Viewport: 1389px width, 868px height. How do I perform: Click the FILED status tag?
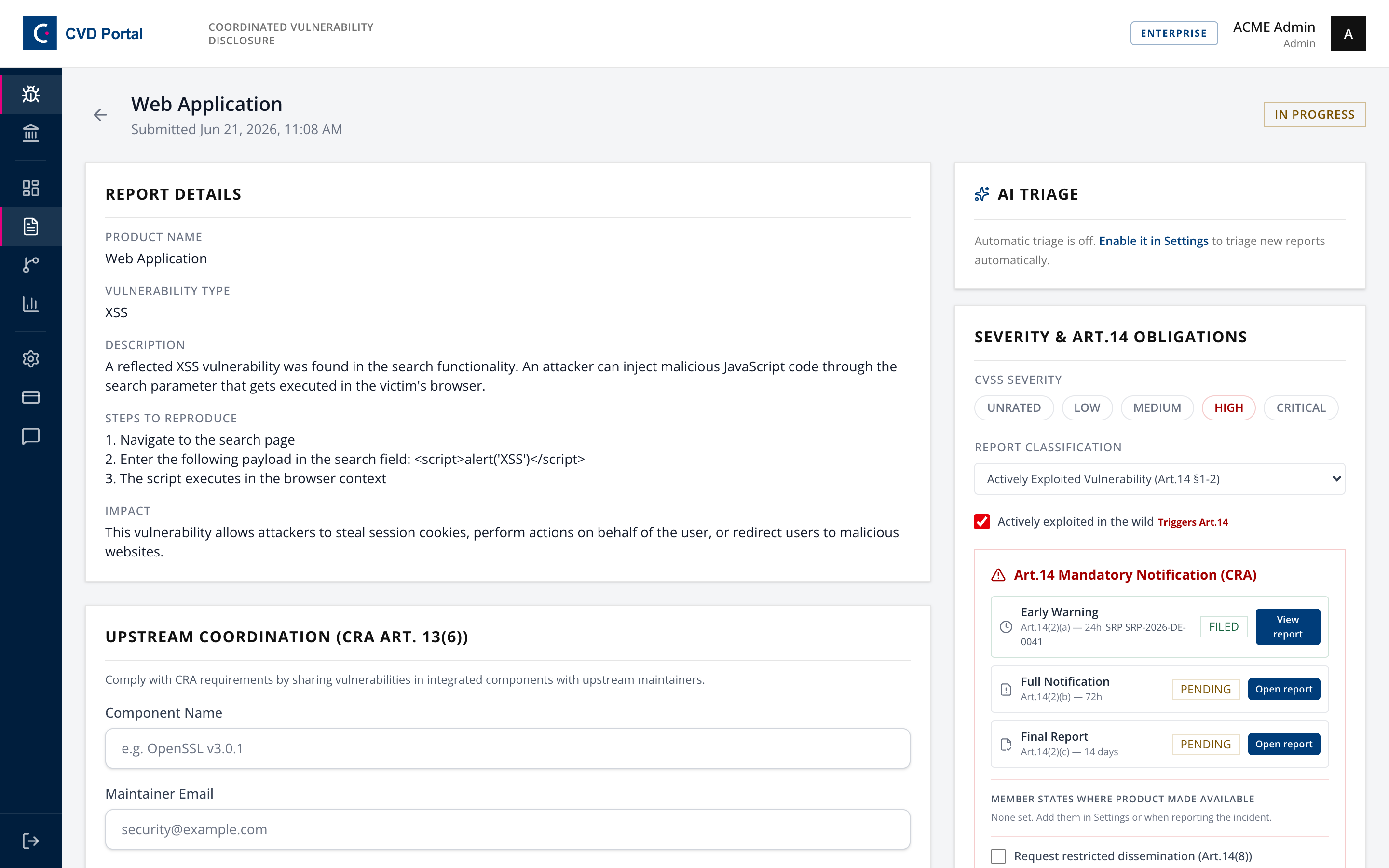pos(1224,627)
